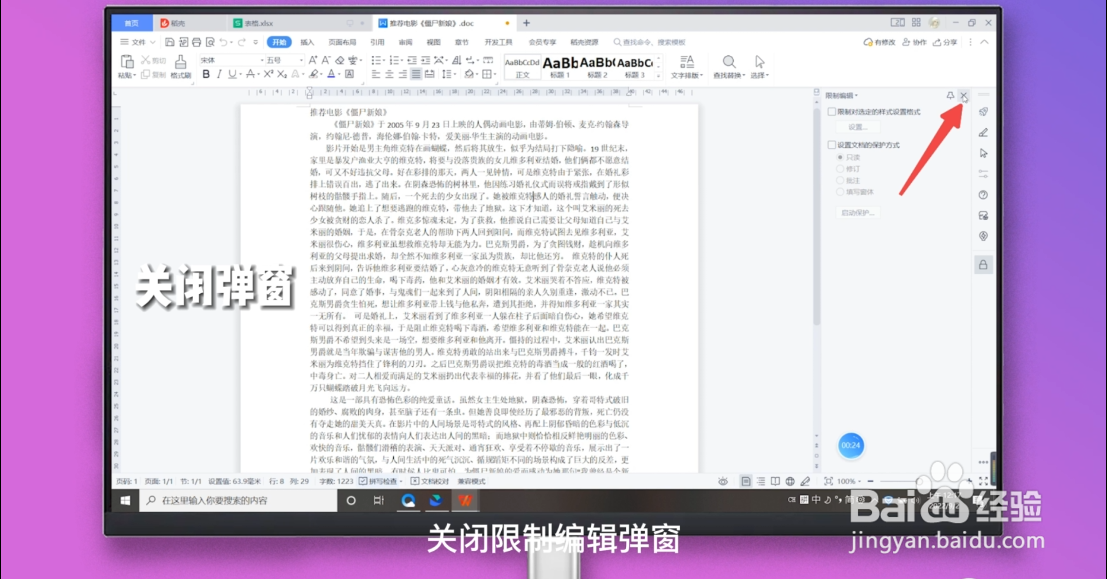Select the Format Painter brush tool
Viewport: 1107px width, 579px height.
click(181, 62)
